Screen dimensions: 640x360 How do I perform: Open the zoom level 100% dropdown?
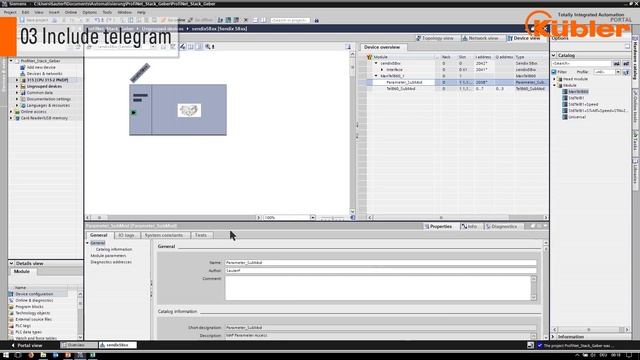313,218
